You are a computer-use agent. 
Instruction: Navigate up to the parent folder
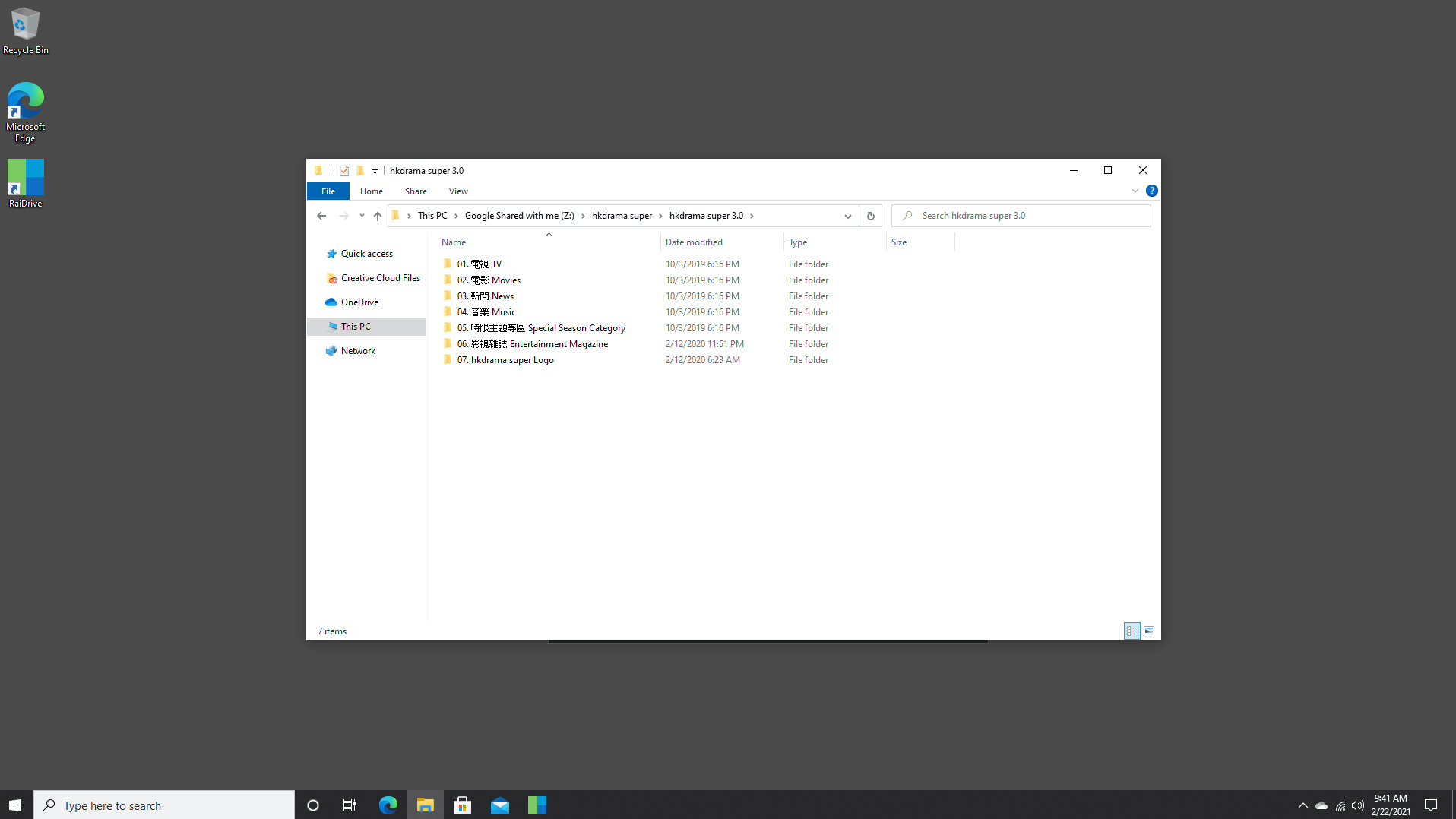click(x=378, y=216)
